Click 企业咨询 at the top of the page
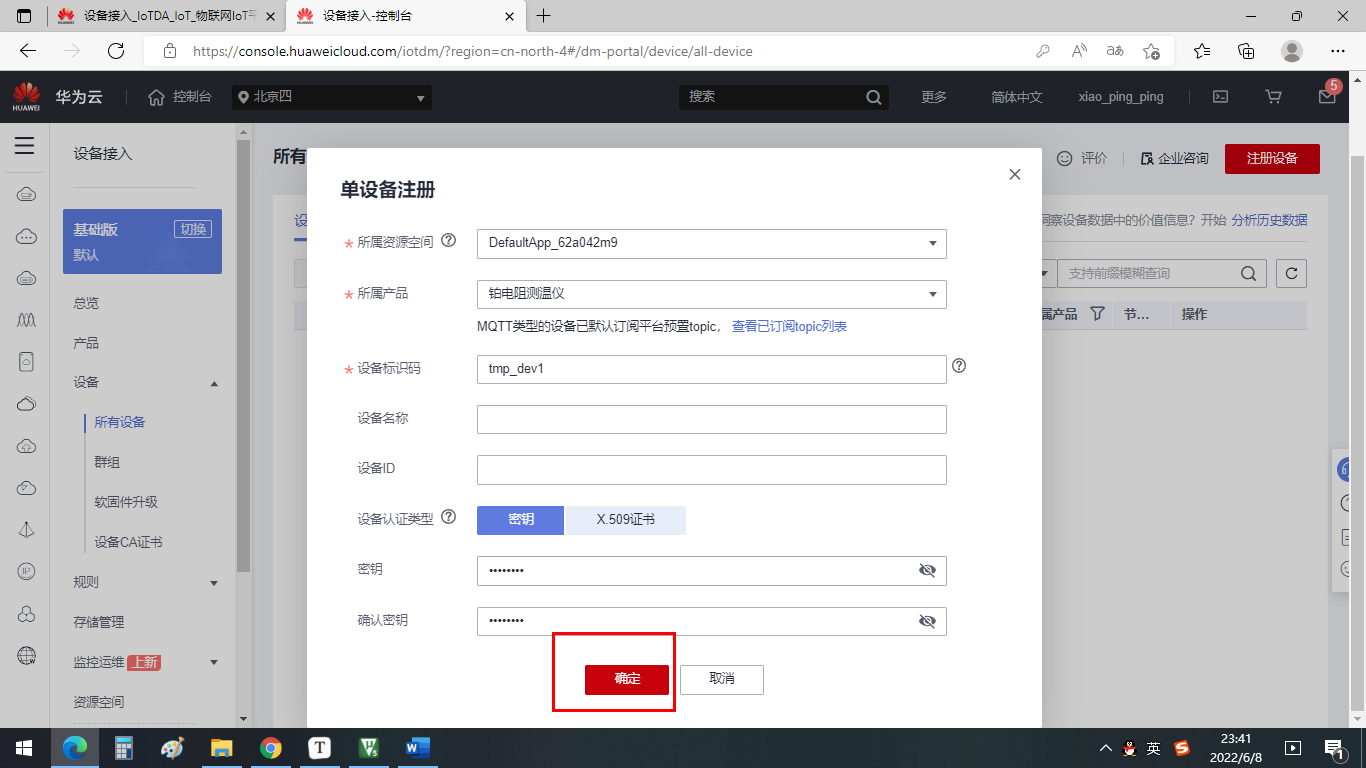Screen dimensions: 1366x768 point(1174,159)
